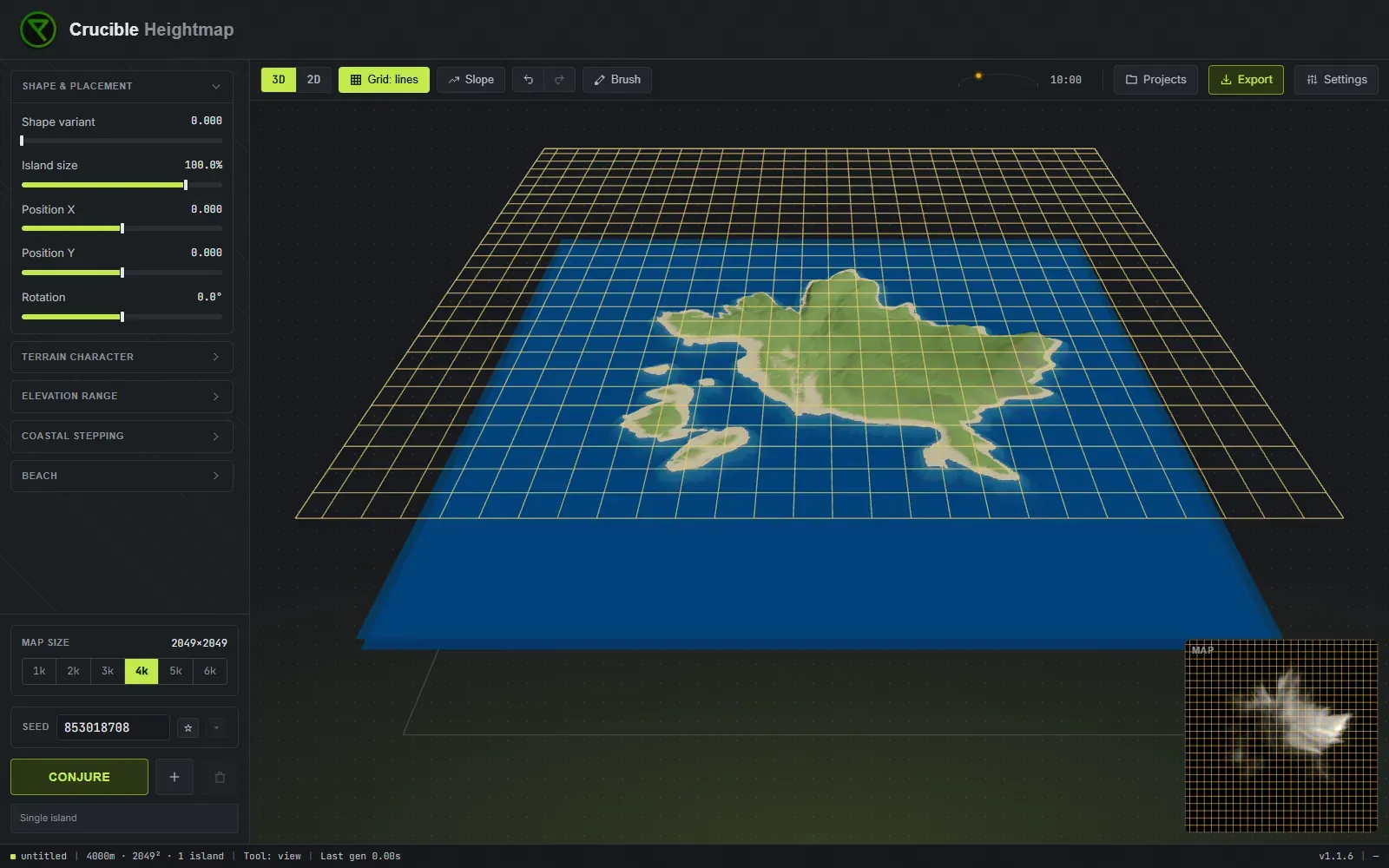Expand the Elevation Range section
This screenshot has height=868, width=1389.
coord(122,396)
